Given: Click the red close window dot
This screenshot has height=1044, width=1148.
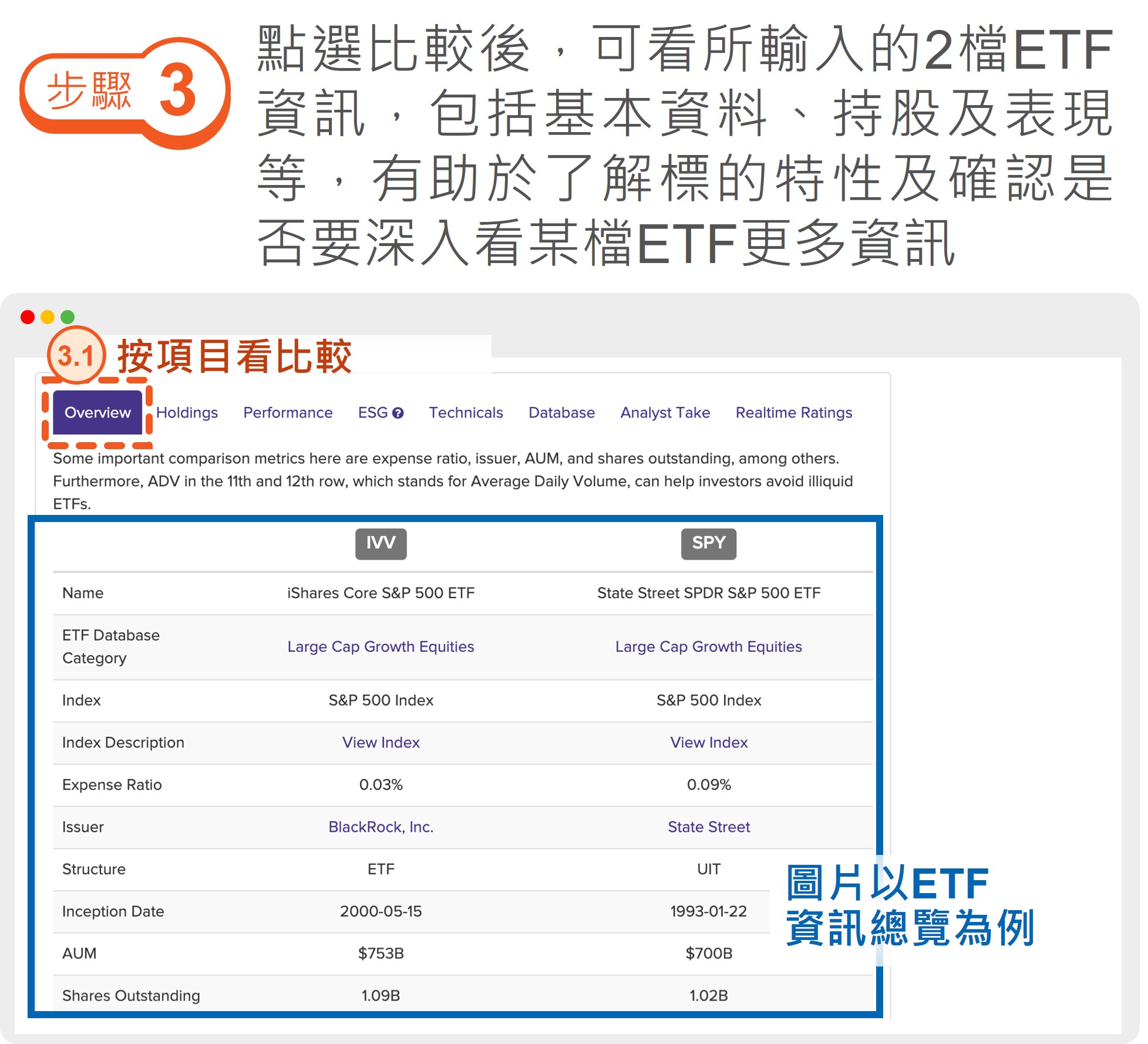Looking at the screenshot, I should point(28,317).
